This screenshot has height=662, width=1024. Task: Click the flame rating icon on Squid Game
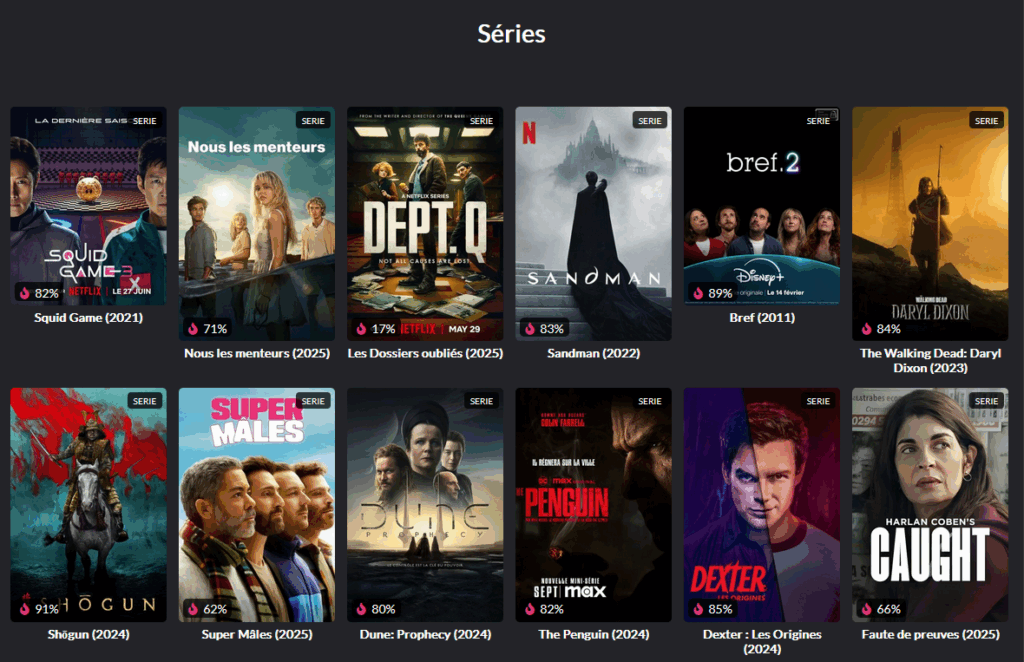(x=25, y=293)
